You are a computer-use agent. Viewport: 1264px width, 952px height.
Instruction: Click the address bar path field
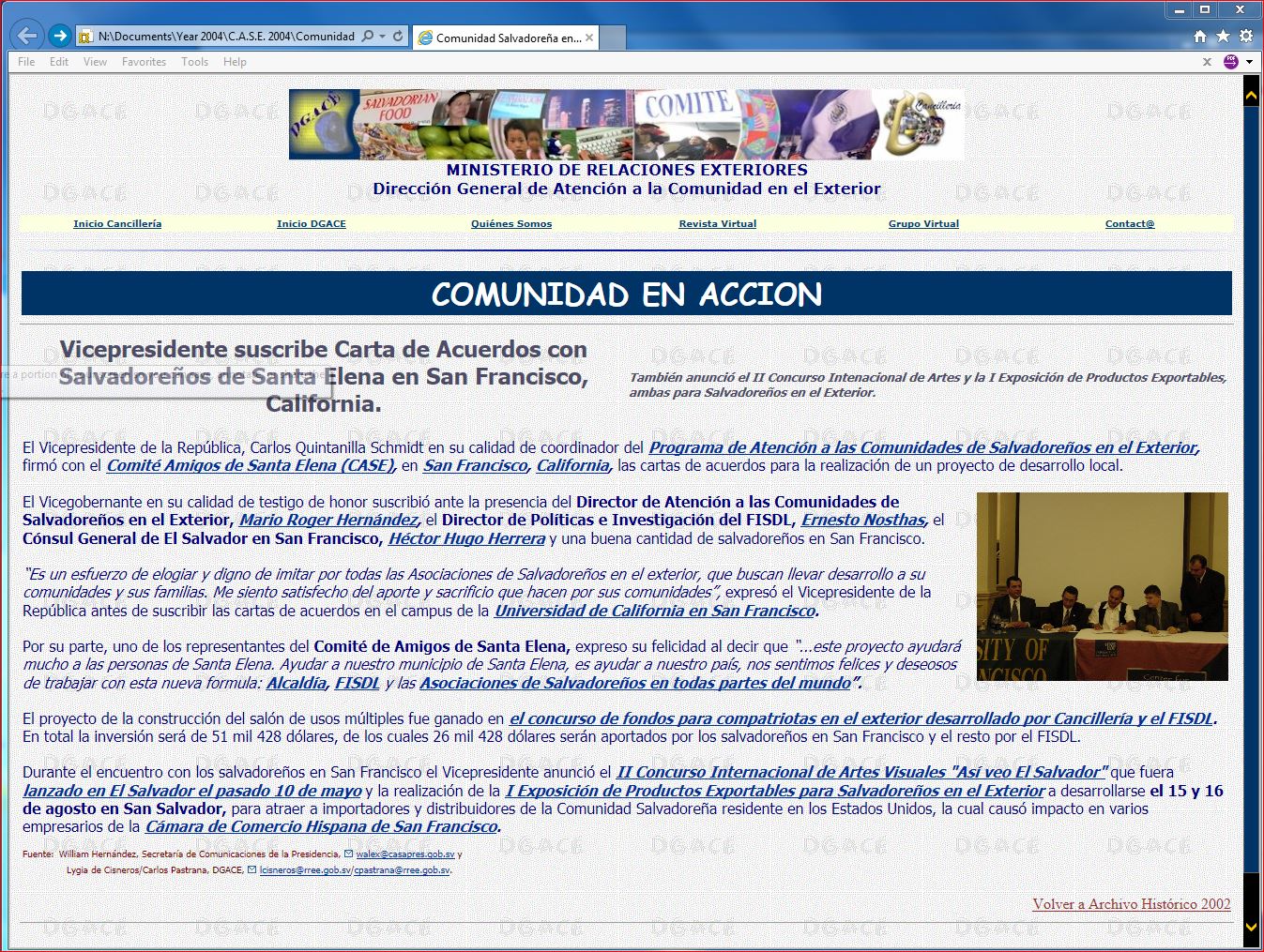225,37
